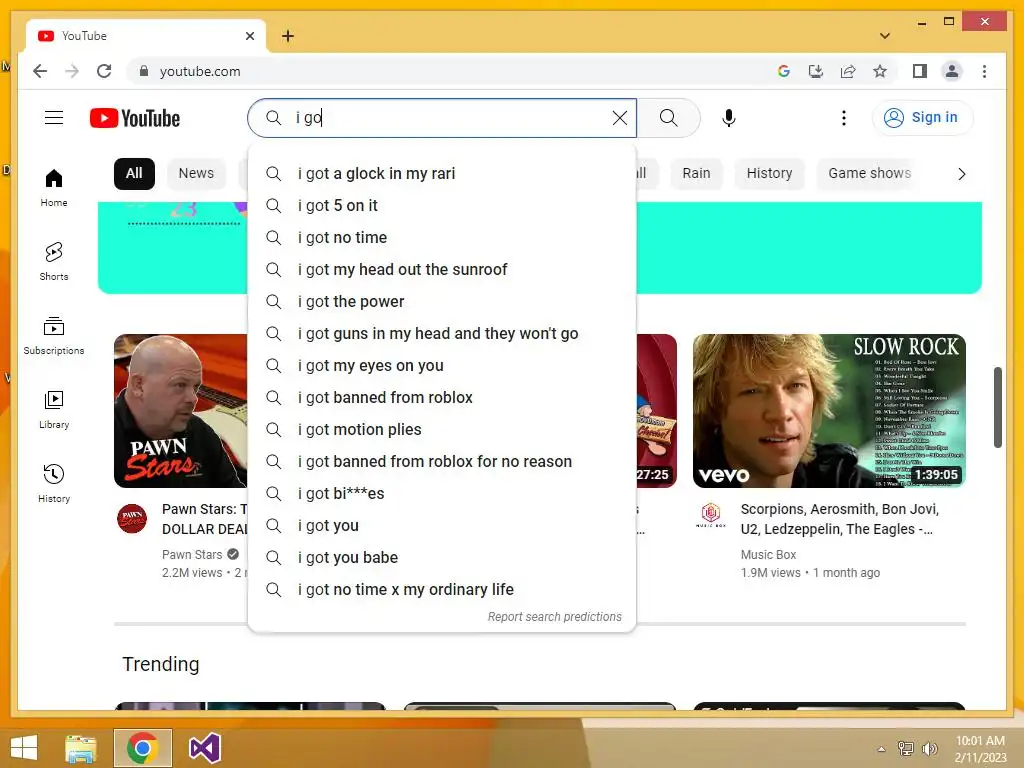Select the Rain filter chip
This screenshot has width=1024, height=768.
(696, 174)
